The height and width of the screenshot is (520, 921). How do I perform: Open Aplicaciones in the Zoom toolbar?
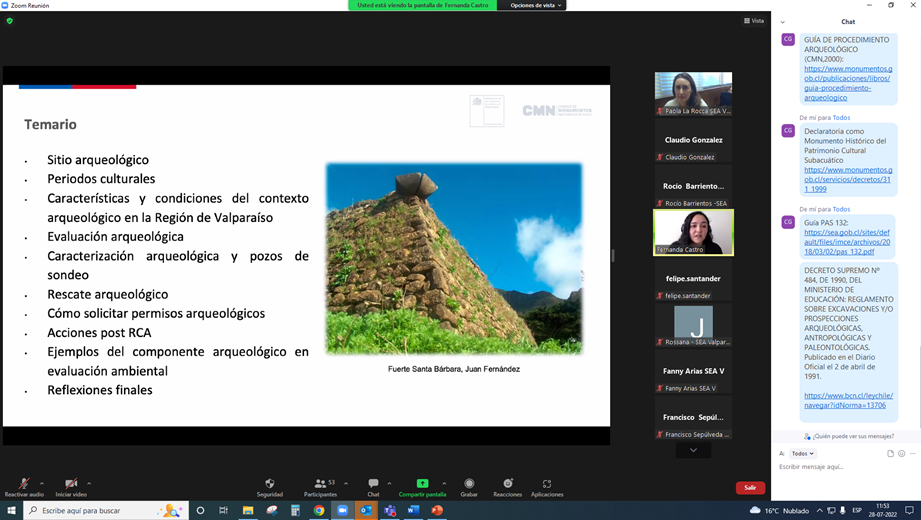(547, 484)
